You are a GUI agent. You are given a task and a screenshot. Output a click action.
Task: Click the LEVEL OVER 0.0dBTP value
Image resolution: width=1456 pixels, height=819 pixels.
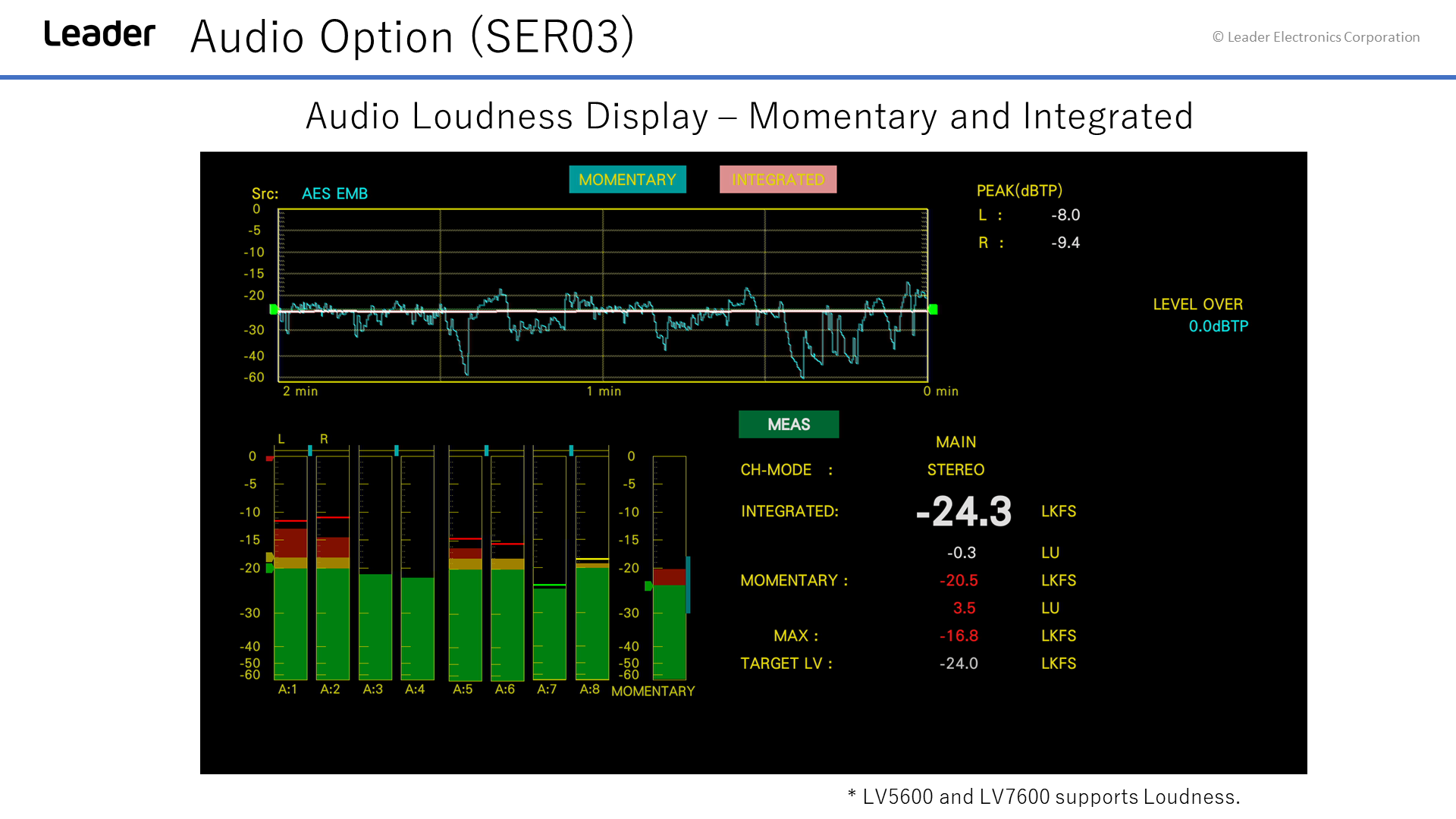tap(1218, 326)
